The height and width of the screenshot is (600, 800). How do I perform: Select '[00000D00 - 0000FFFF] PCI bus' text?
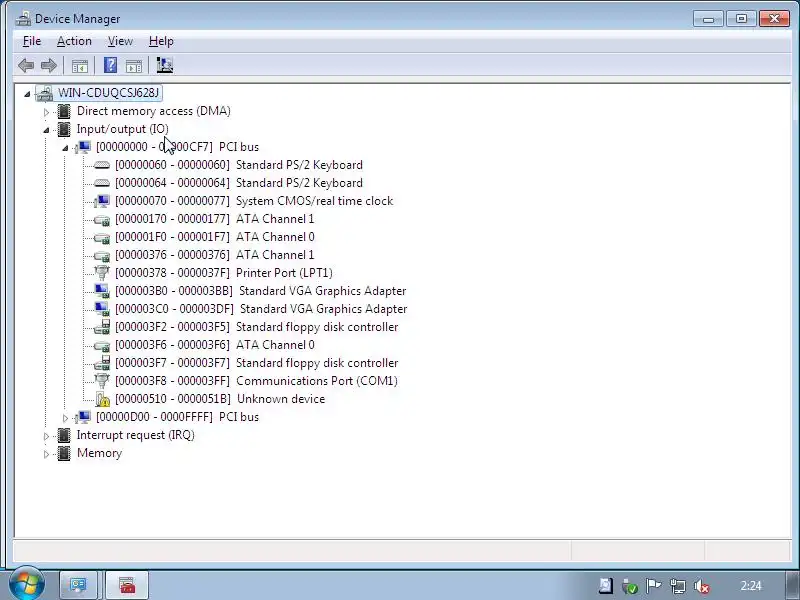click(x=177, y=417)
